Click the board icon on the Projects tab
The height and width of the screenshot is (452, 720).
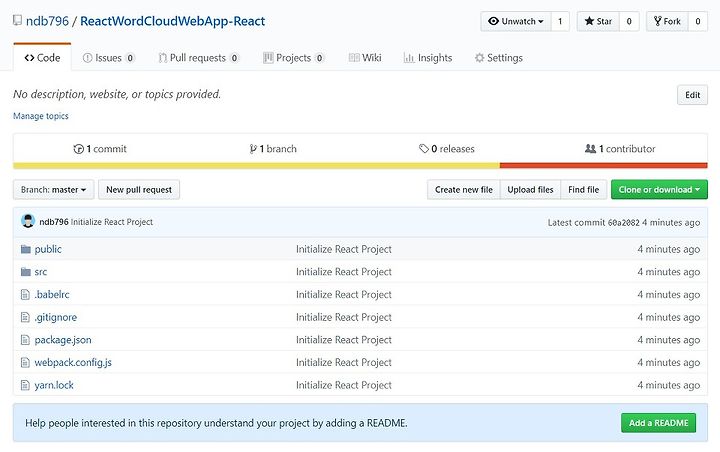pos(268,58)
